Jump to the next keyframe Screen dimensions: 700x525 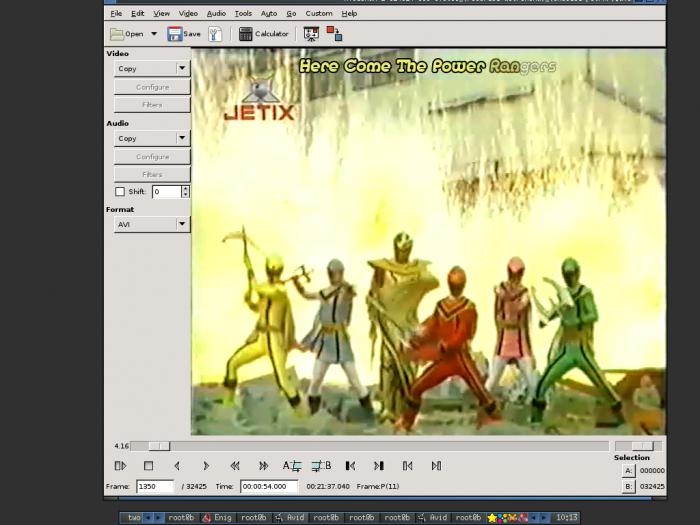coord(263,466)
